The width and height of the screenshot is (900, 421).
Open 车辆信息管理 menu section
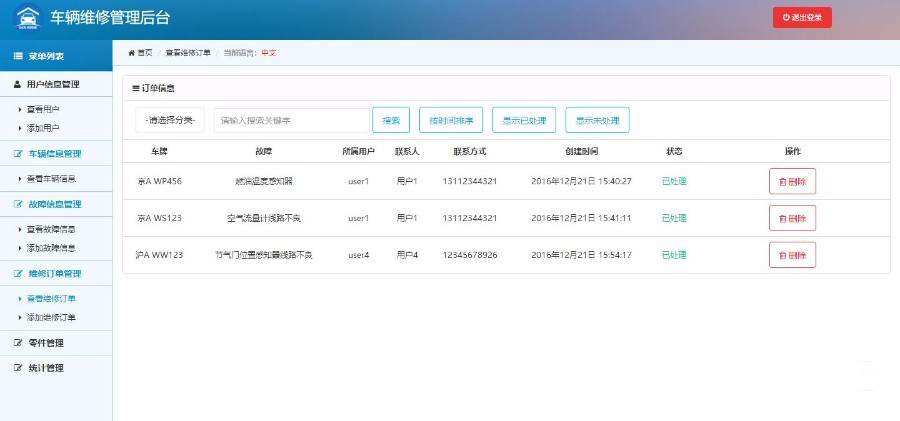pos(56,154)
